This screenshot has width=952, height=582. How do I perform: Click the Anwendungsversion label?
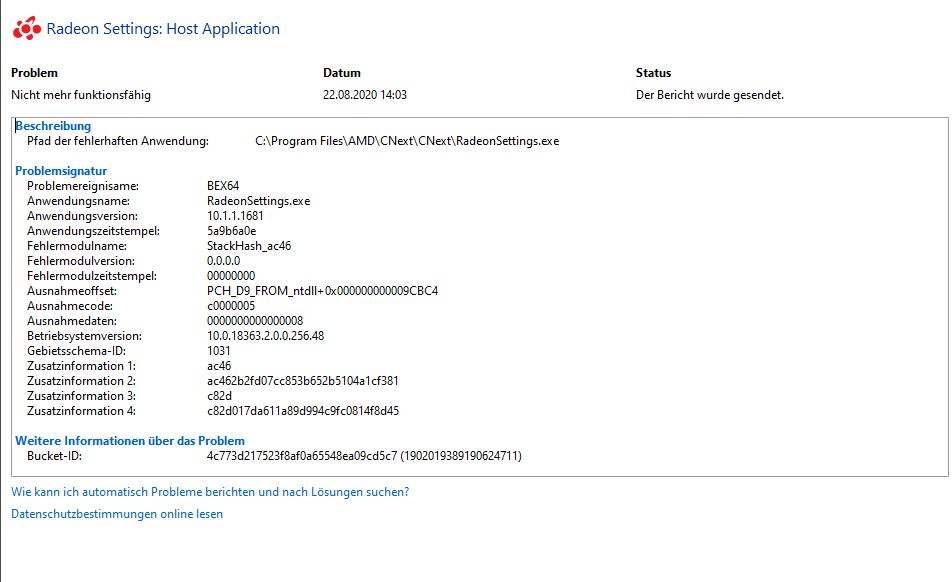coord(83,216)
